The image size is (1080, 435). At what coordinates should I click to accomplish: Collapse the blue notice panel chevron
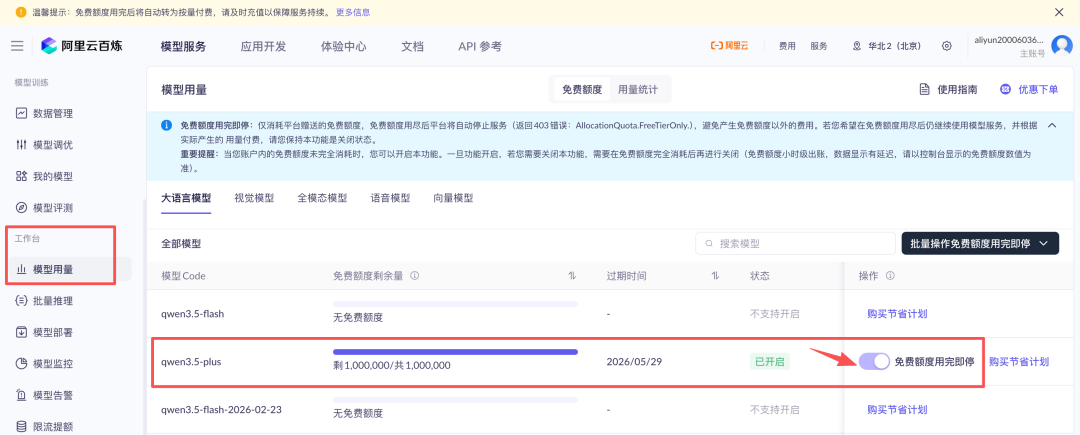click(1052, 125)
